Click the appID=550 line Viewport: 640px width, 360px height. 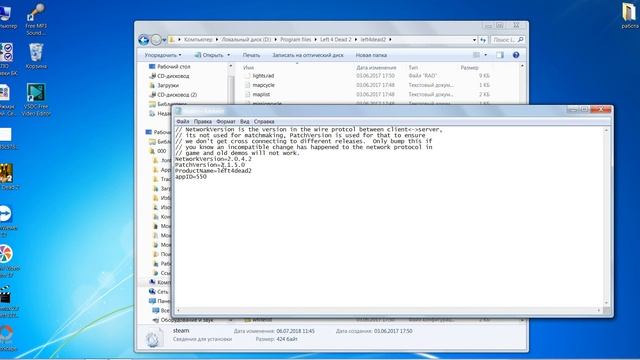[191, 177]
